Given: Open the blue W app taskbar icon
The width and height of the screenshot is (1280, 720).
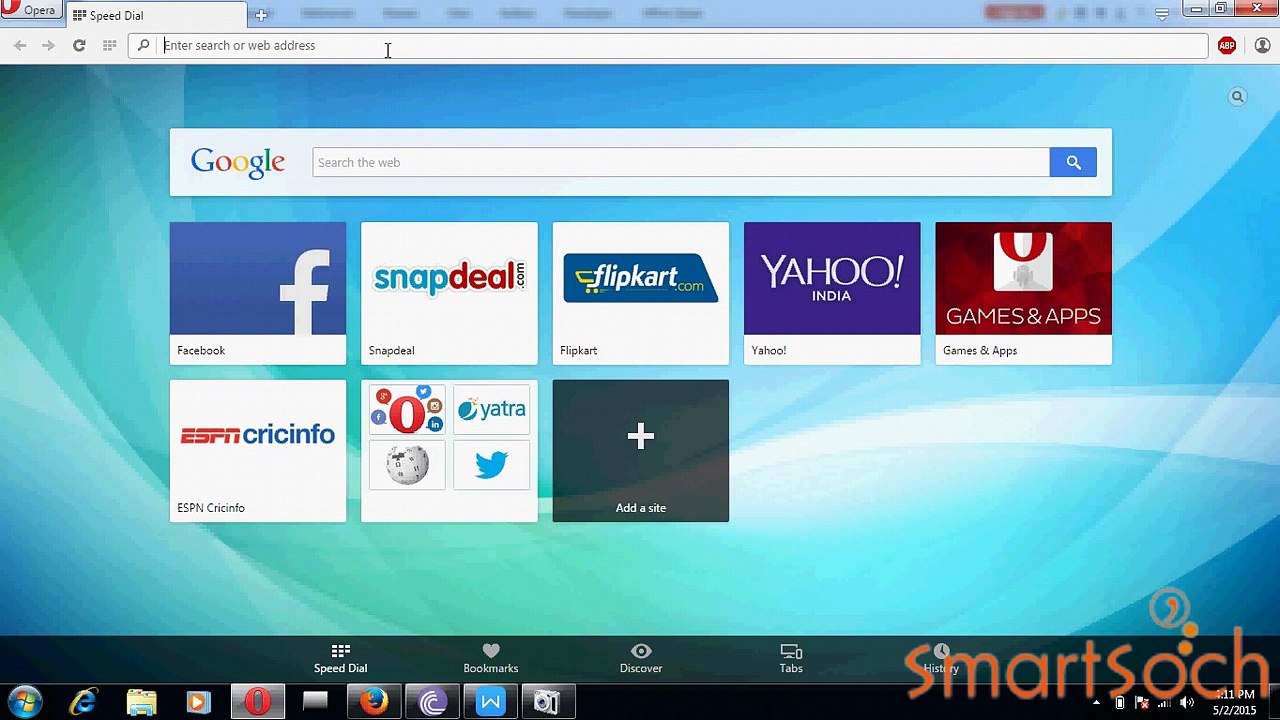Looking at the screenshot, I should [x=490, y=702].
